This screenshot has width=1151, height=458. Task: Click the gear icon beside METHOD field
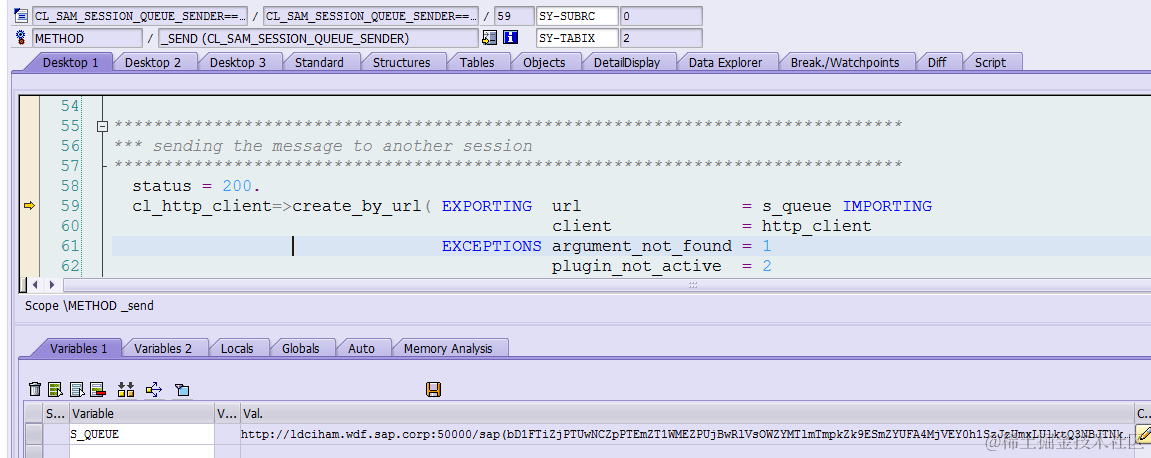[x=21, y=37]
